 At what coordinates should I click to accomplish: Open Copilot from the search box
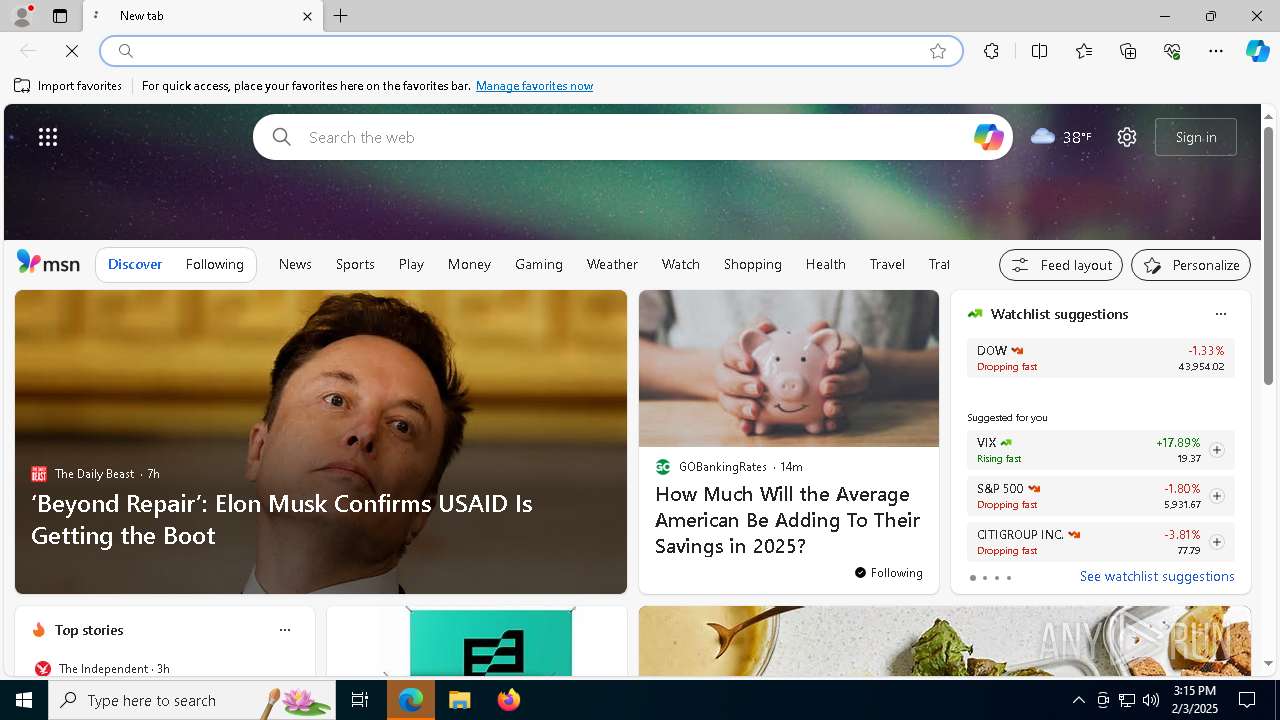pos(988,137)
